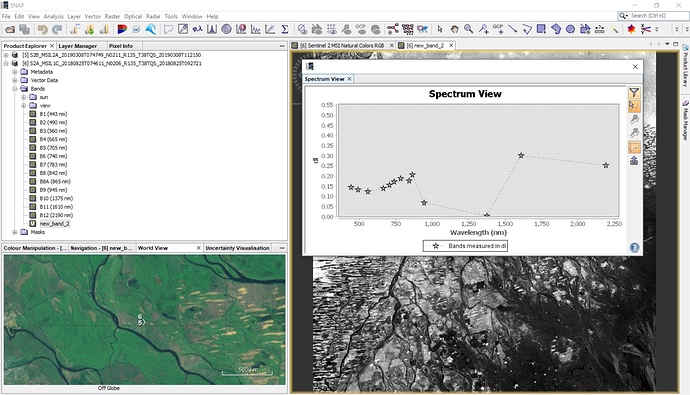Click the Information statistics circle icon
The height and width of the screenshot is (395, 690).
point(226,29)
